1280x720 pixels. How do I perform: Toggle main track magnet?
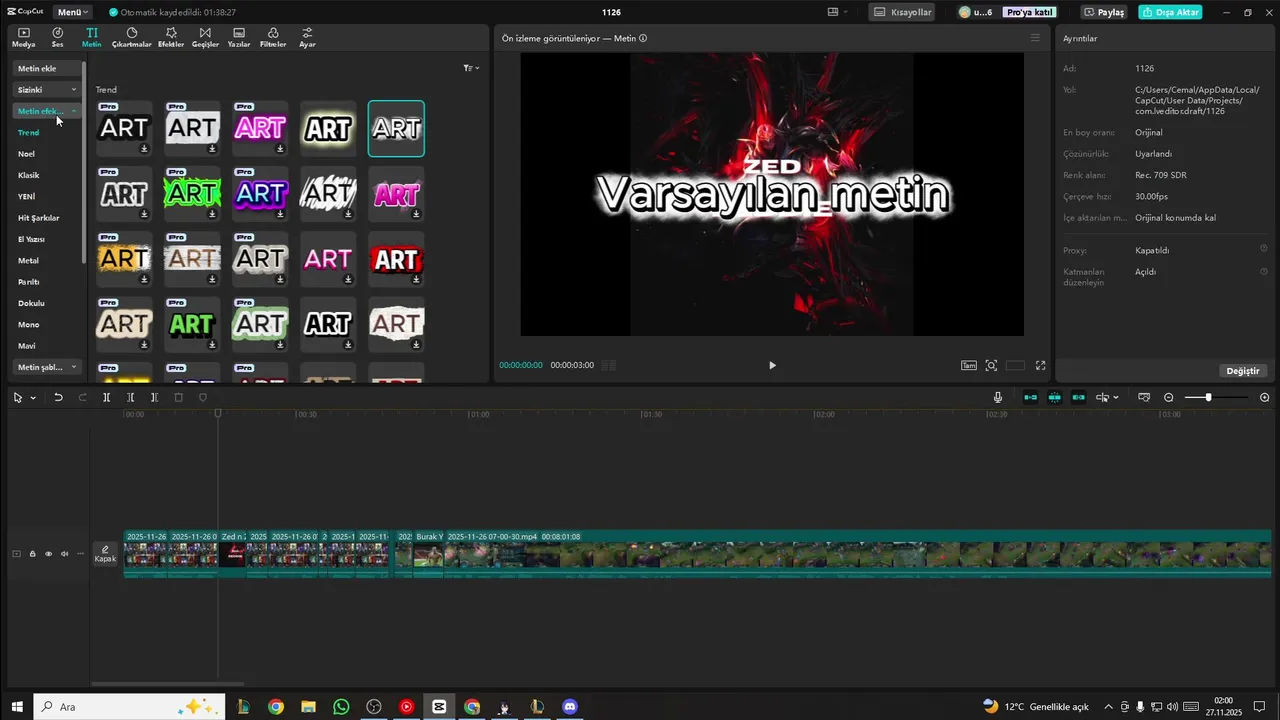coord(1030,397)
